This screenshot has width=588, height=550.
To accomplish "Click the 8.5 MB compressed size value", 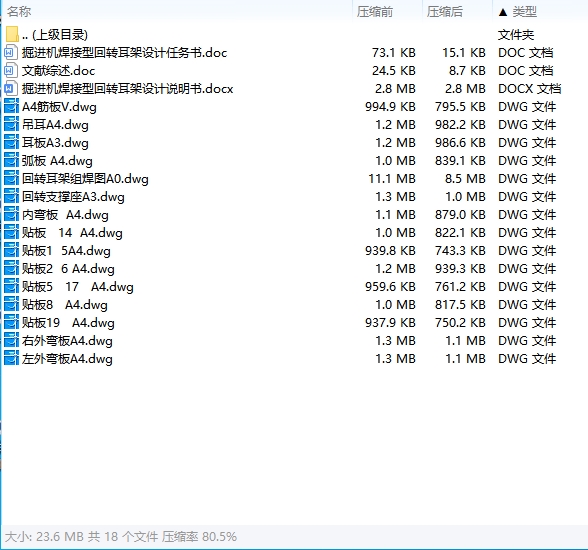I will (x=465, y=178).
